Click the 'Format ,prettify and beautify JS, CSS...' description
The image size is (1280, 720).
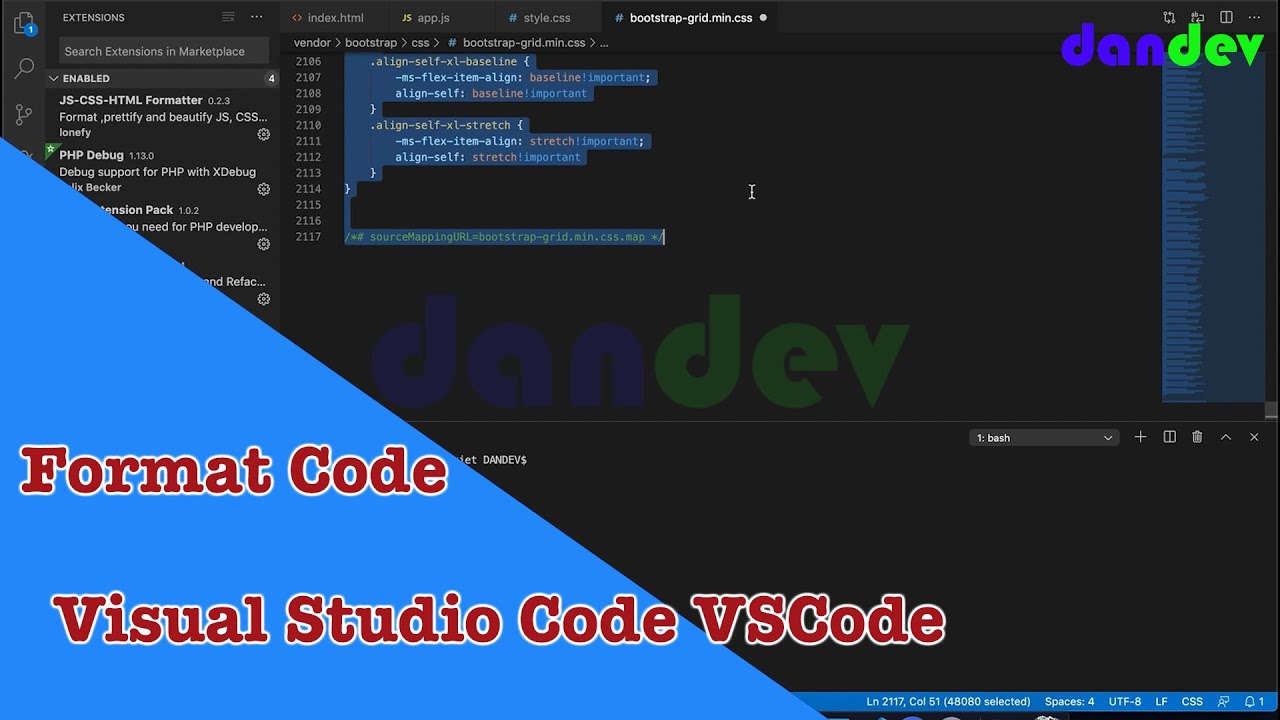163,117
